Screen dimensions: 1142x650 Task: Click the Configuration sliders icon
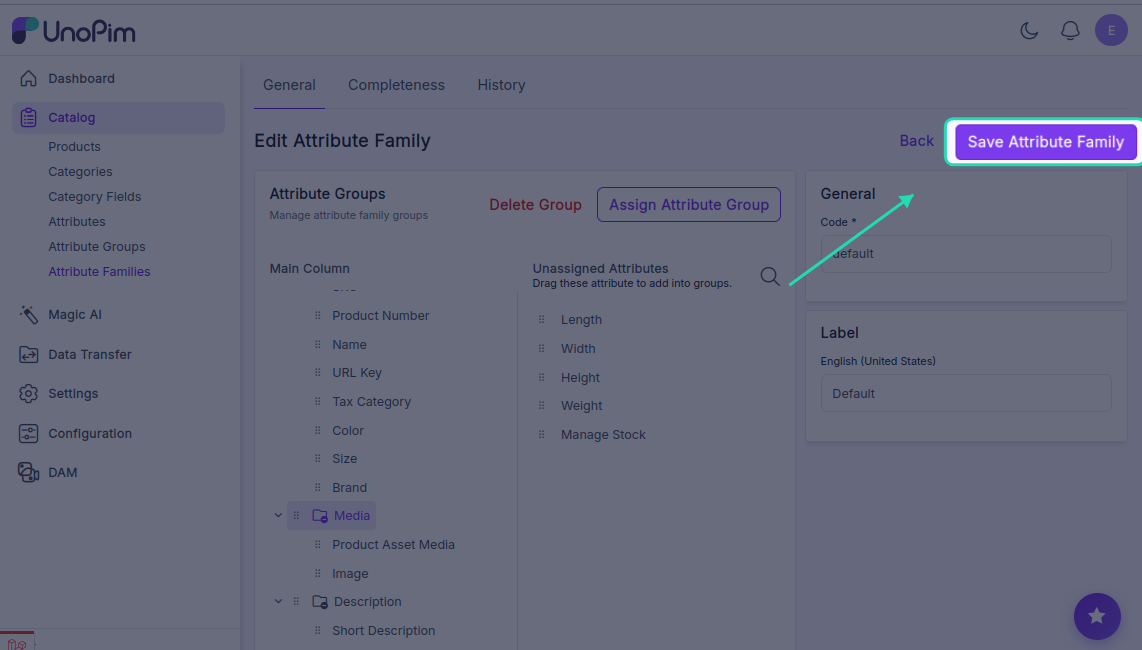(x=28, y=434)
